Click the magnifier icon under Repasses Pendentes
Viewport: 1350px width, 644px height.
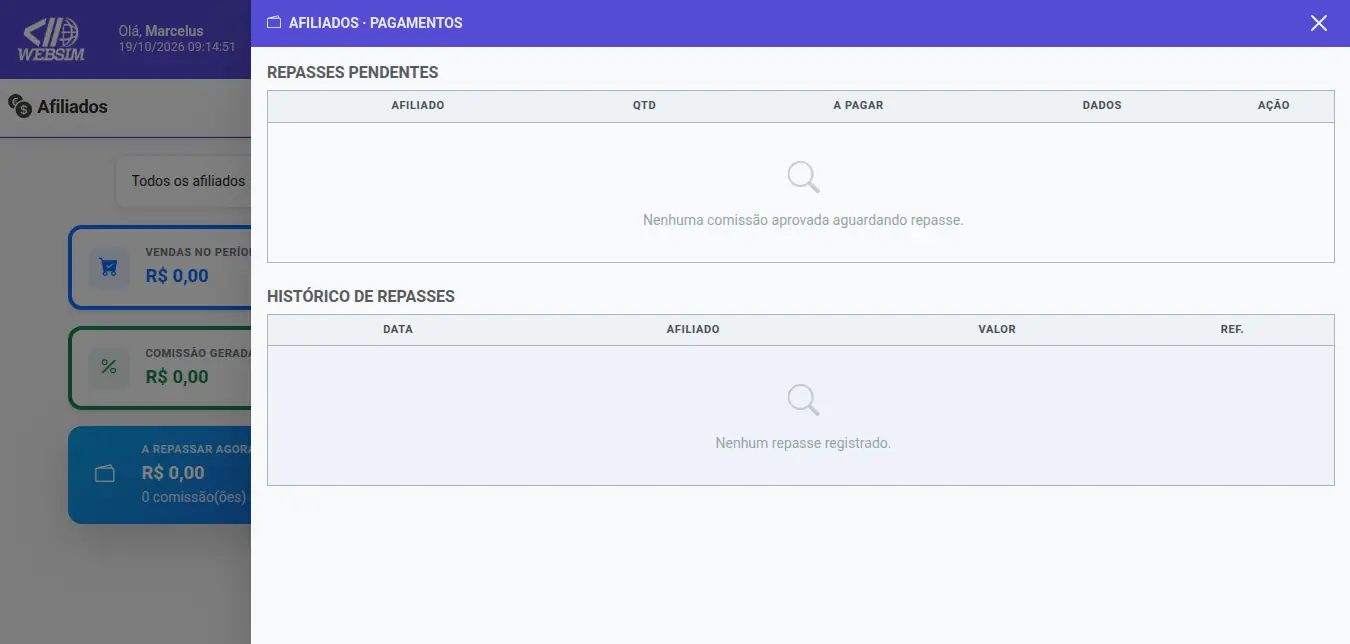803,177
